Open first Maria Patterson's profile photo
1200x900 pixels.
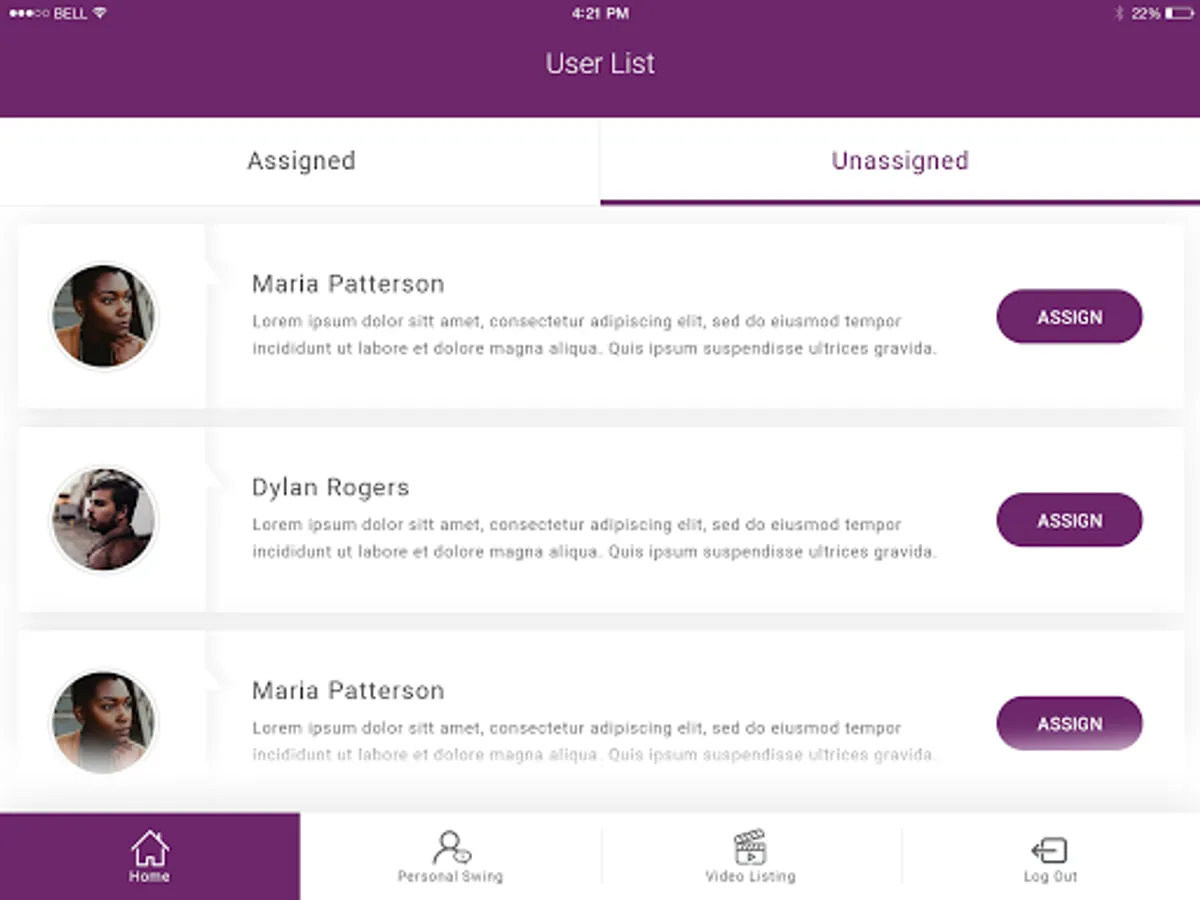click(104, 316)
